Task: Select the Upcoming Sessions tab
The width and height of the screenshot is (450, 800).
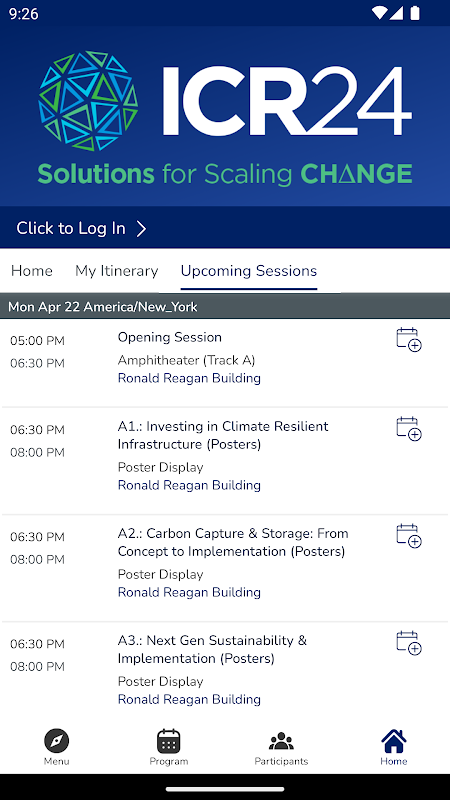Action: (249, 271)
